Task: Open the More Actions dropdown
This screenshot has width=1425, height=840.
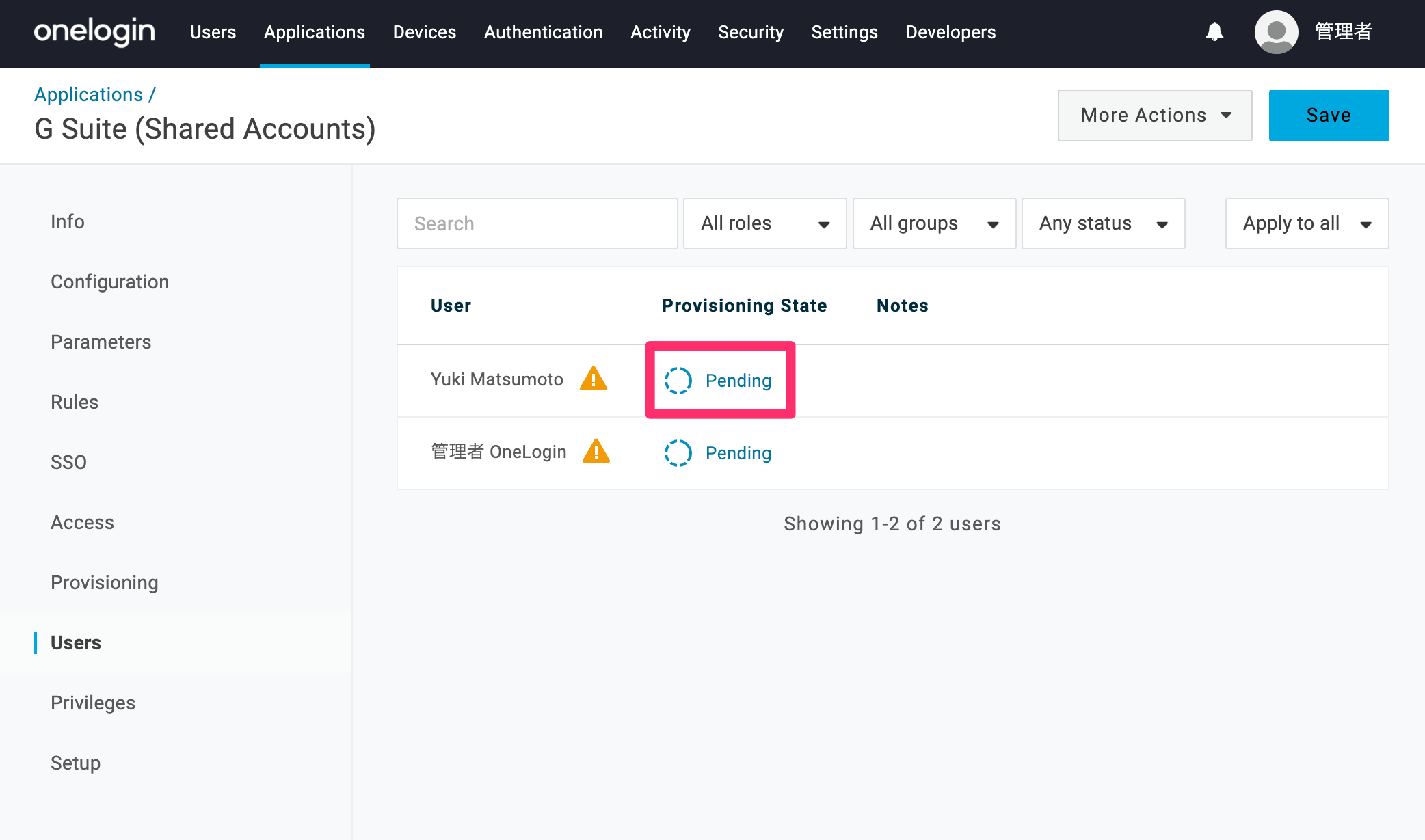Action: (x=1155, y=116)
